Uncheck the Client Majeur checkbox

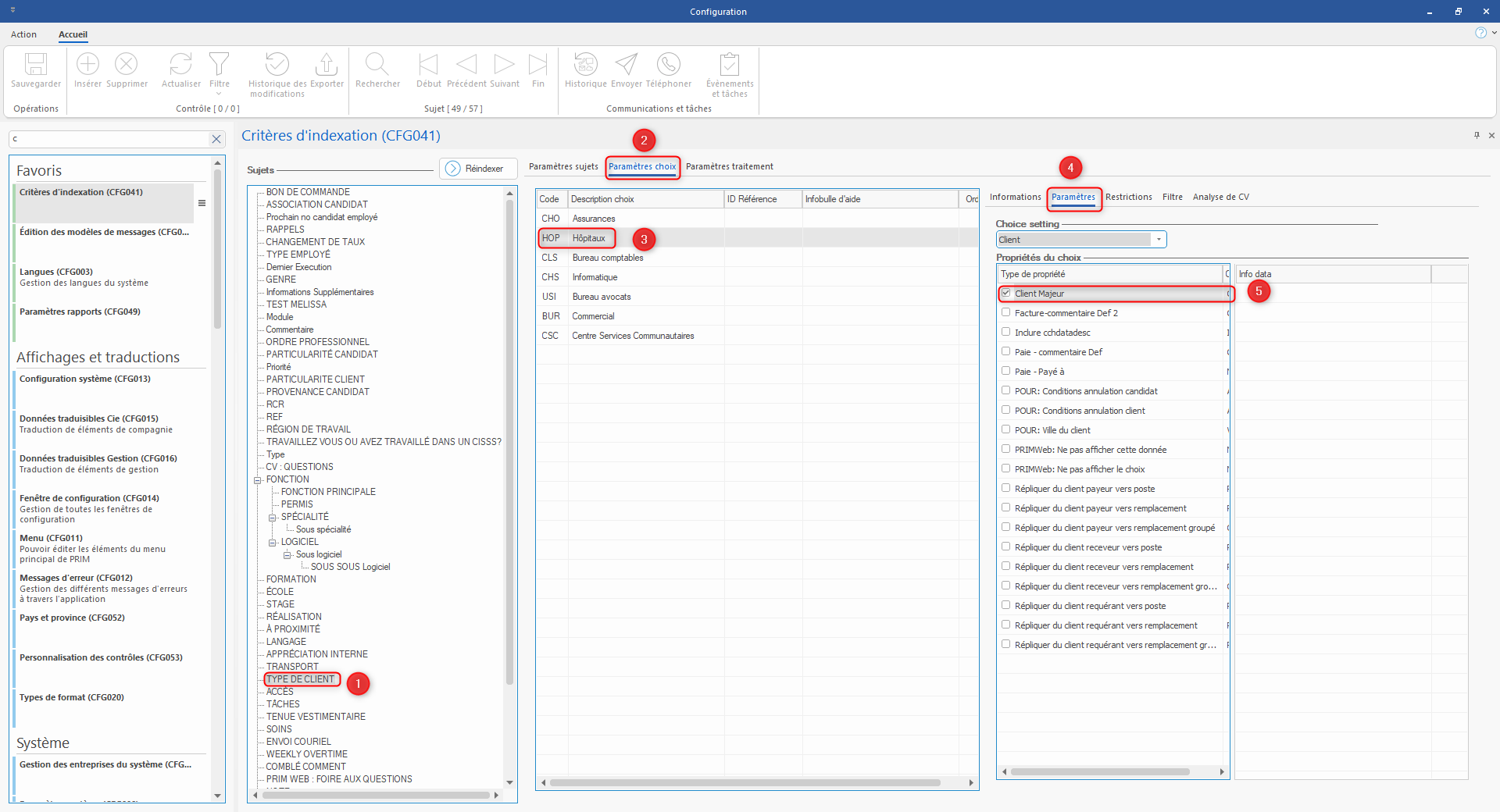tap(1006, 294)
